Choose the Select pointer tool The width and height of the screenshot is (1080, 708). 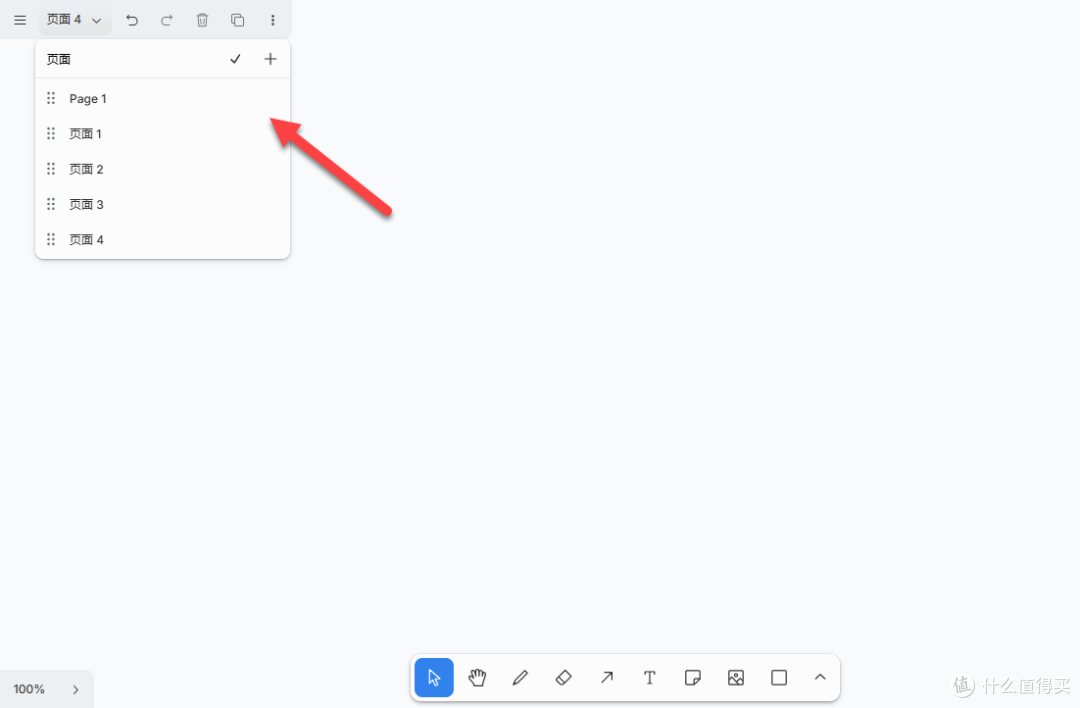[434, 678]
